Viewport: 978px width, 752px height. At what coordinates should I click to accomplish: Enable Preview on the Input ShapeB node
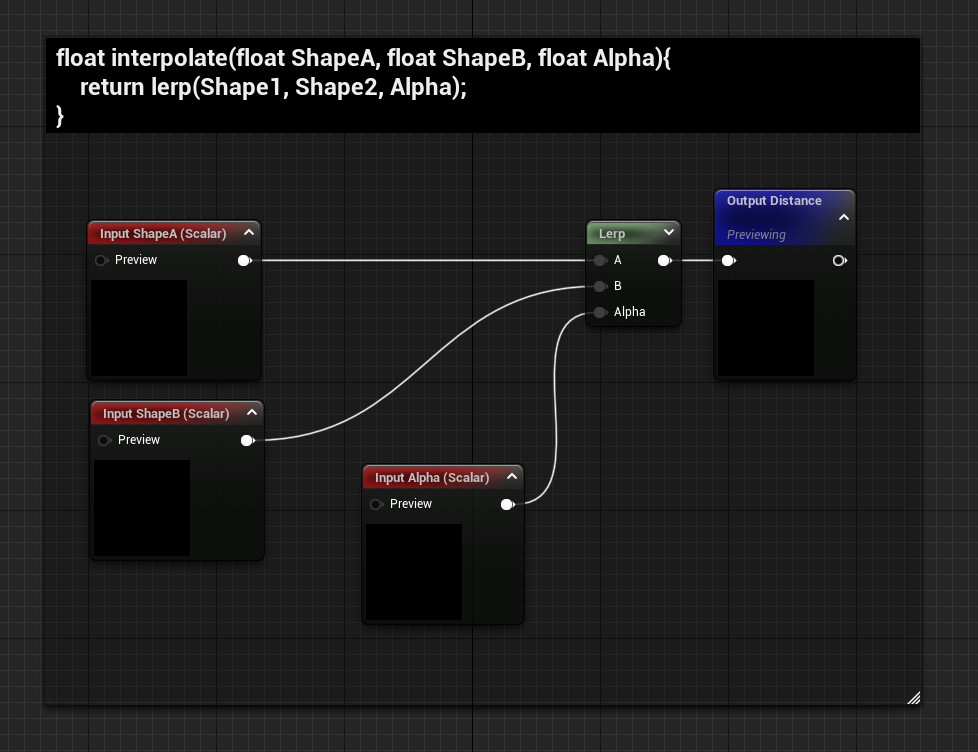(104, 440)
